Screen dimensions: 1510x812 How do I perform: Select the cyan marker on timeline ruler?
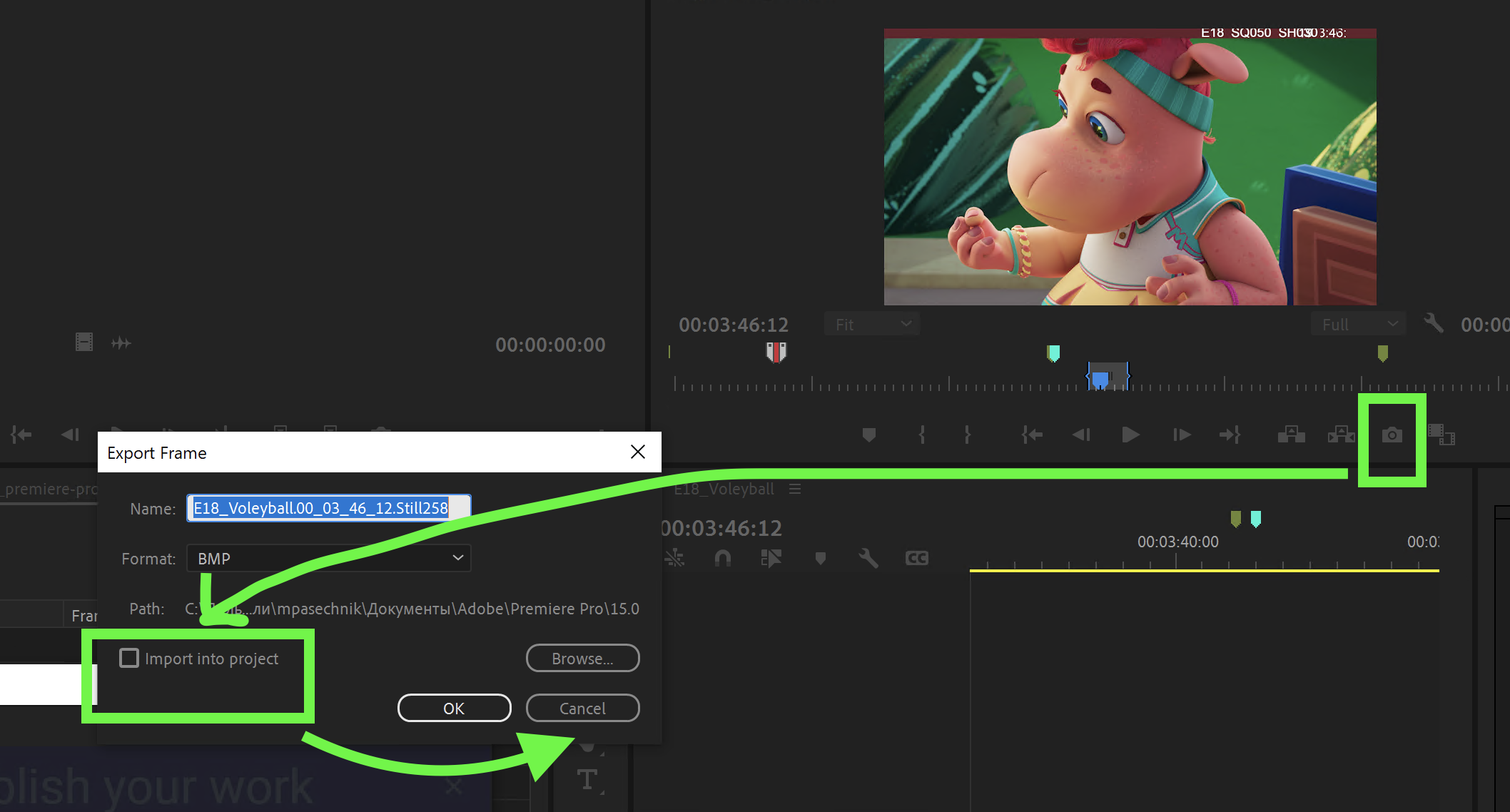(1256, 519)
